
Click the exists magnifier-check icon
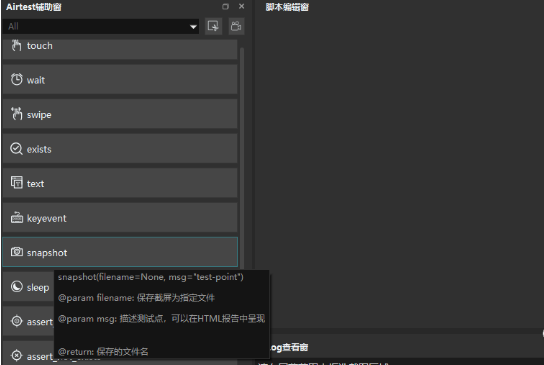pyautogui.click(x=16, y=148)
